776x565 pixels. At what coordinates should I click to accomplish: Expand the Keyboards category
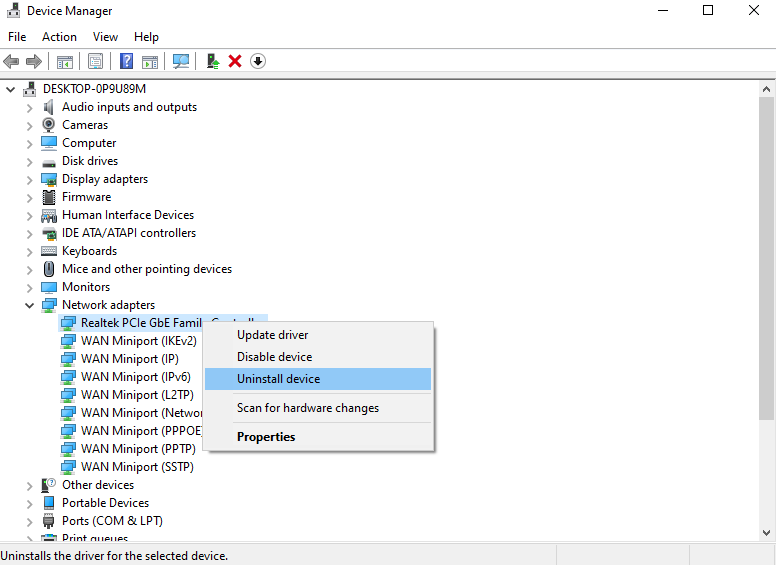tap(29, 251)
